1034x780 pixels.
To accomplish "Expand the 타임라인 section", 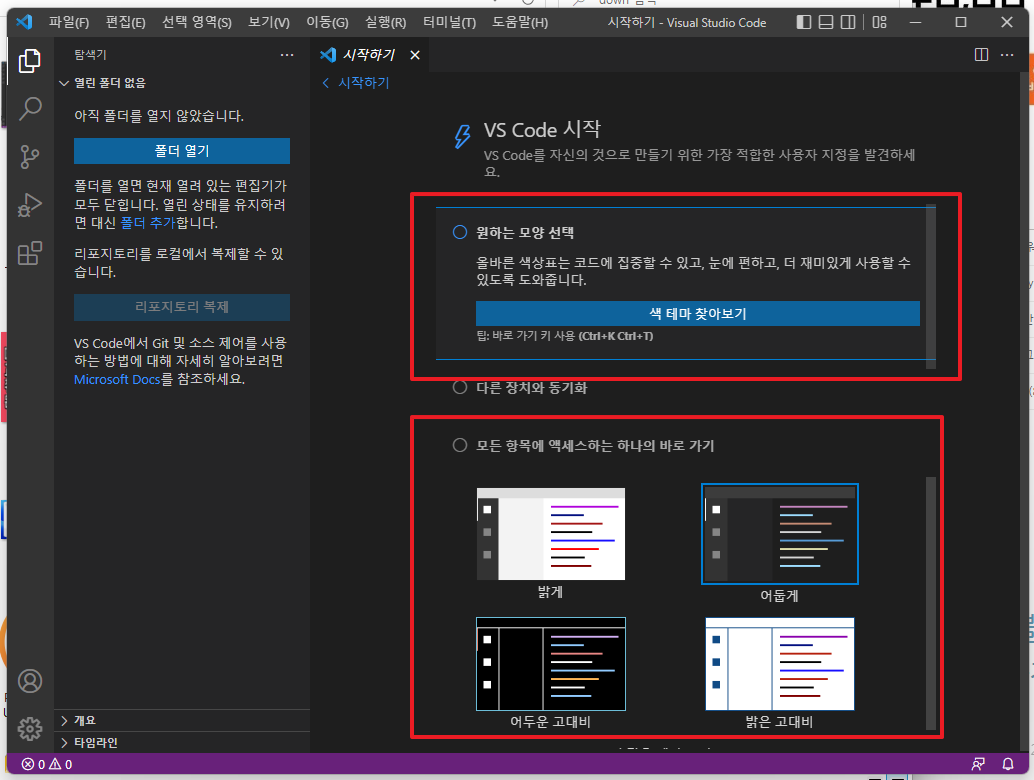I will (181, 742).
